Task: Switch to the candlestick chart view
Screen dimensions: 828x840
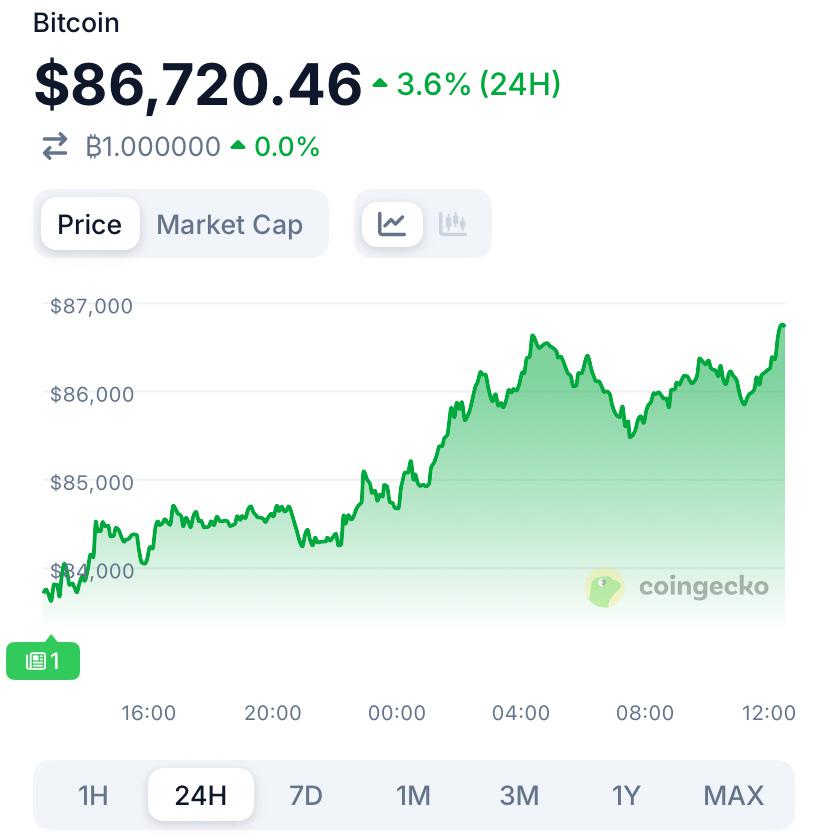Action: [x=453, y=224]
